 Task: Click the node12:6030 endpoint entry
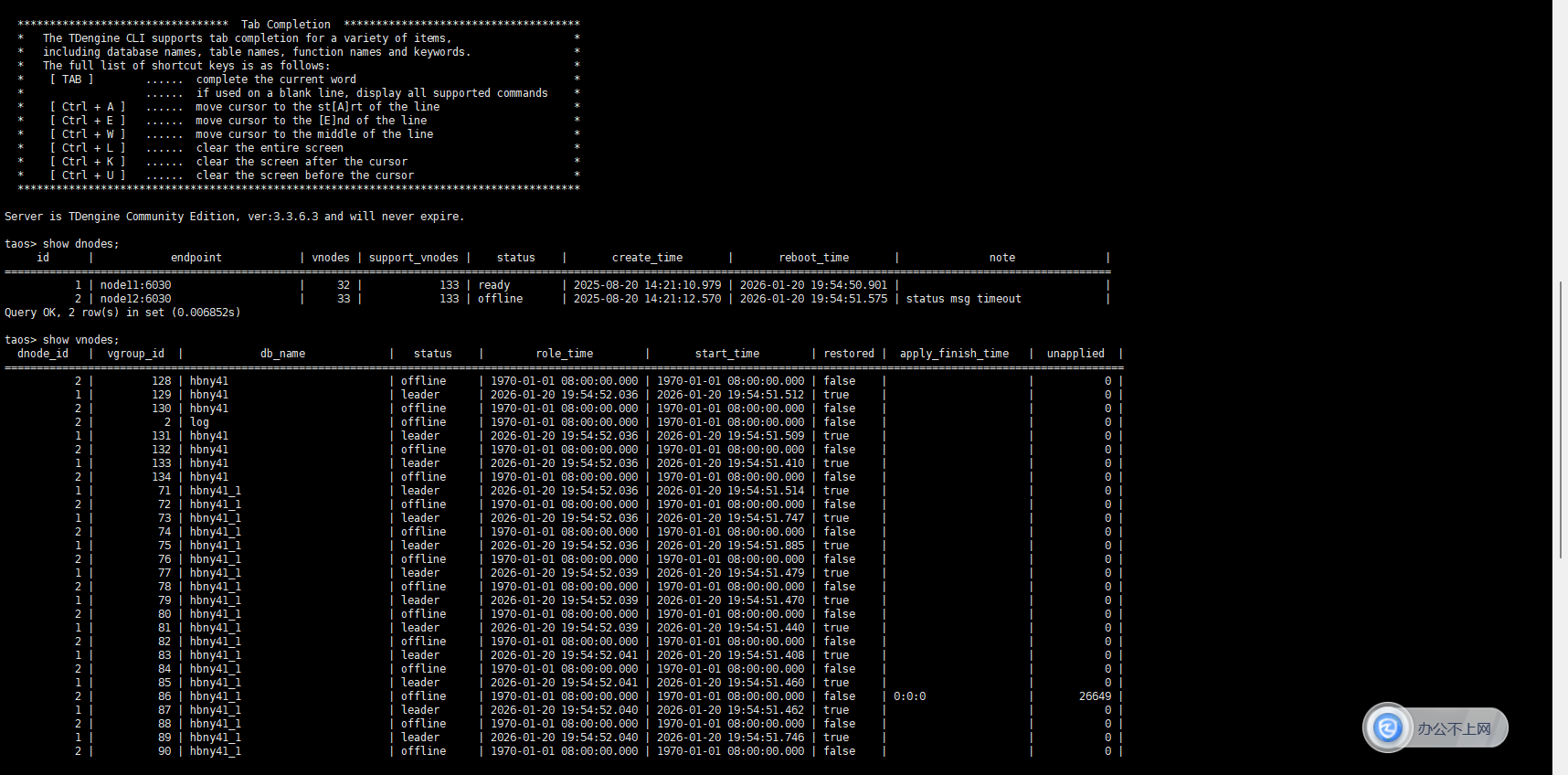point(135,299)
